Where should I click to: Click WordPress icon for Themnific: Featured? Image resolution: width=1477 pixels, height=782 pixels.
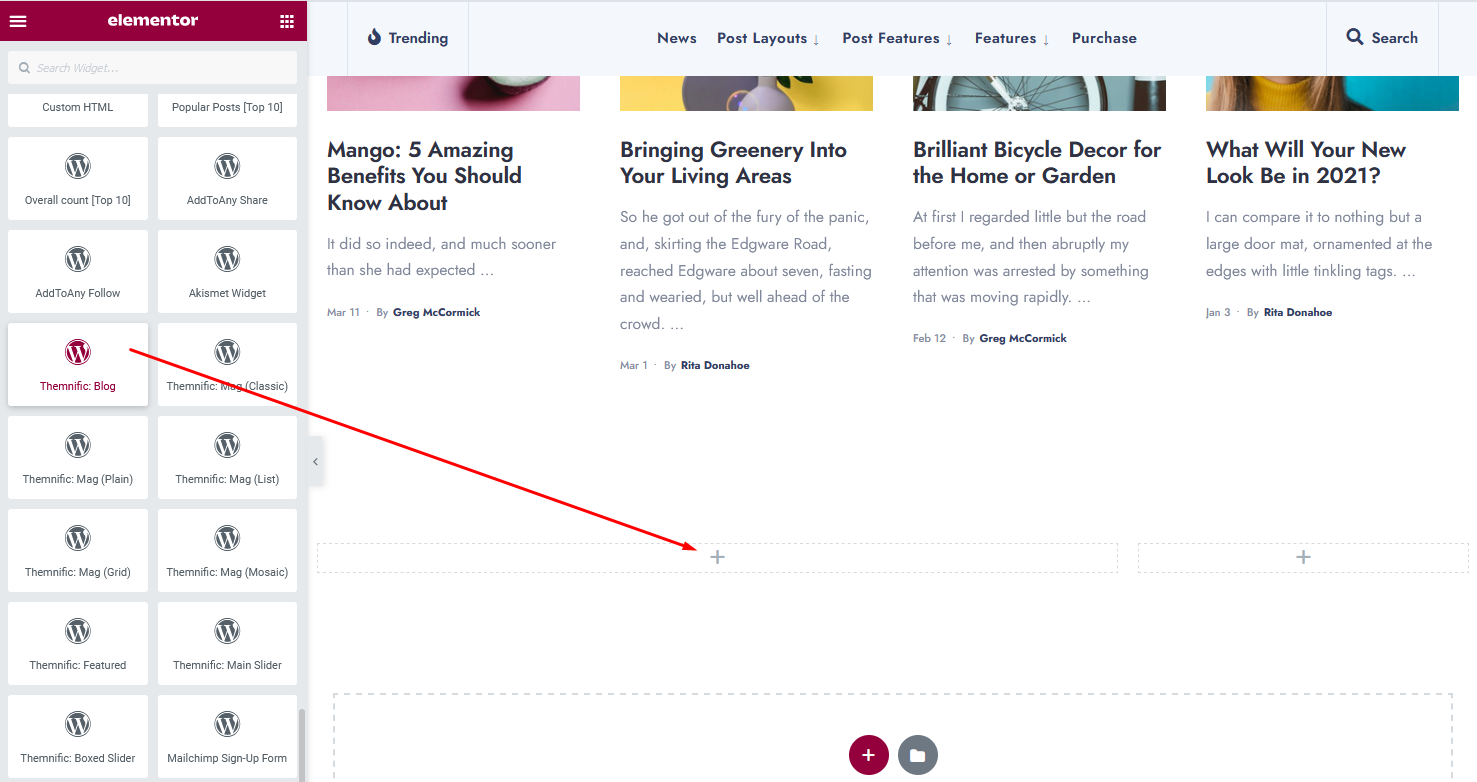click(78, 631)
